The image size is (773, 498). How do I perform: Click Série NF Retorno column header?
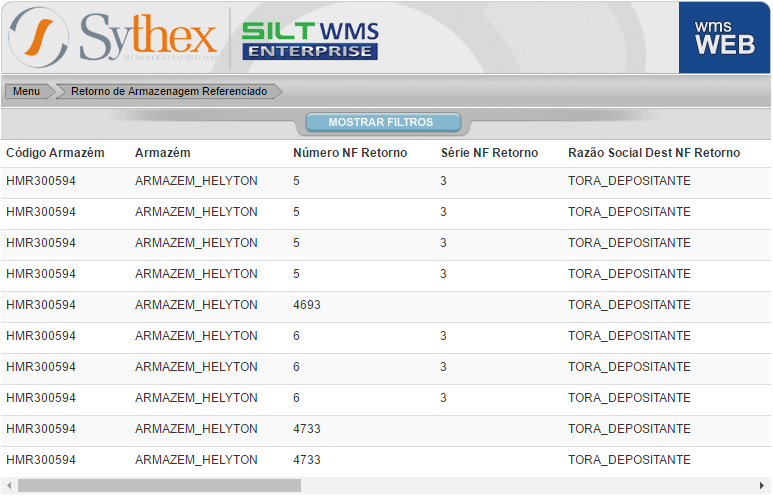click(x=490, y=153)
